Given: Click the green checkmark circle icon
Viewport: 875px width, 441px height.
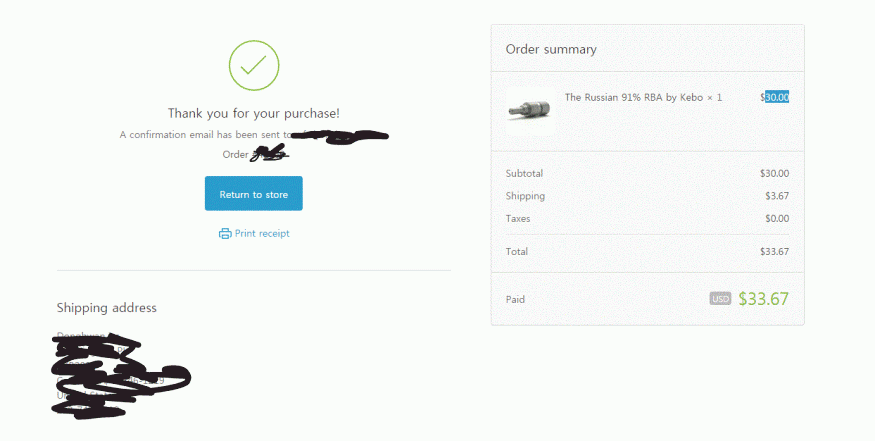Looking at the screenshot, I should (x=254, y=65).
